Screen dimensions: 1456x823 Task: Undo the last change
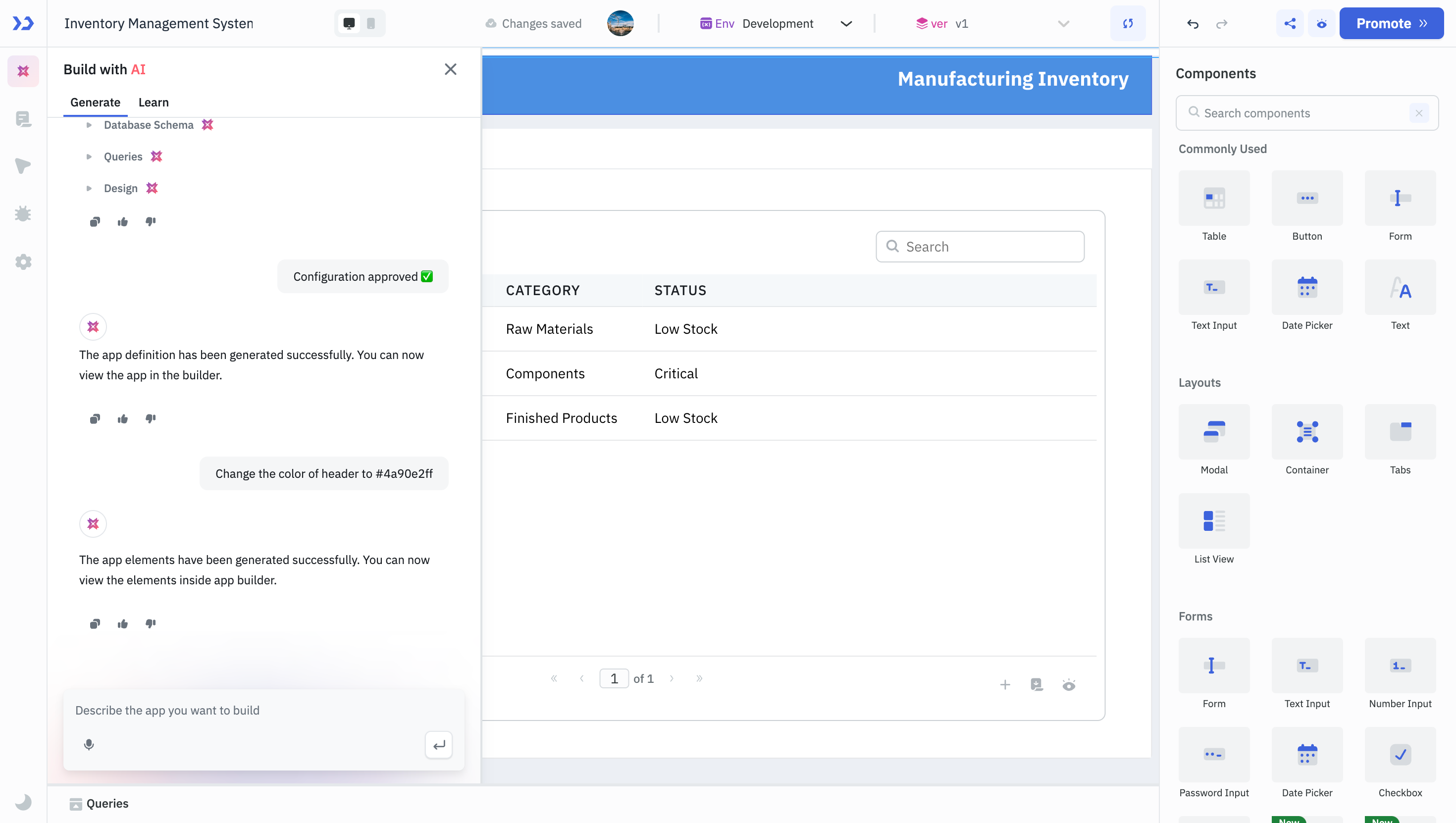click(x=1193, y=23)
